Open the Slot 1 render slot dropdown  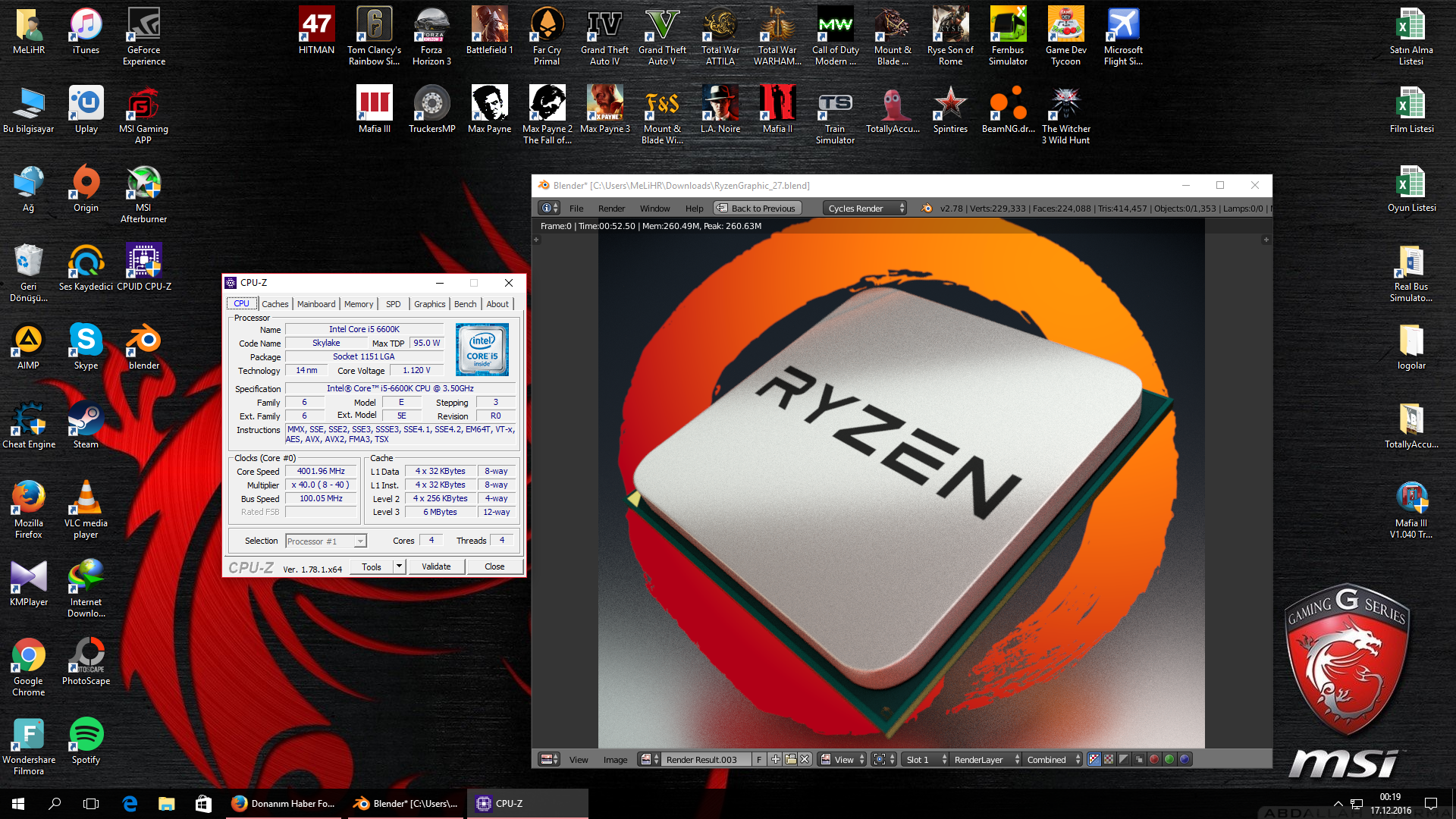click(925, 759)
